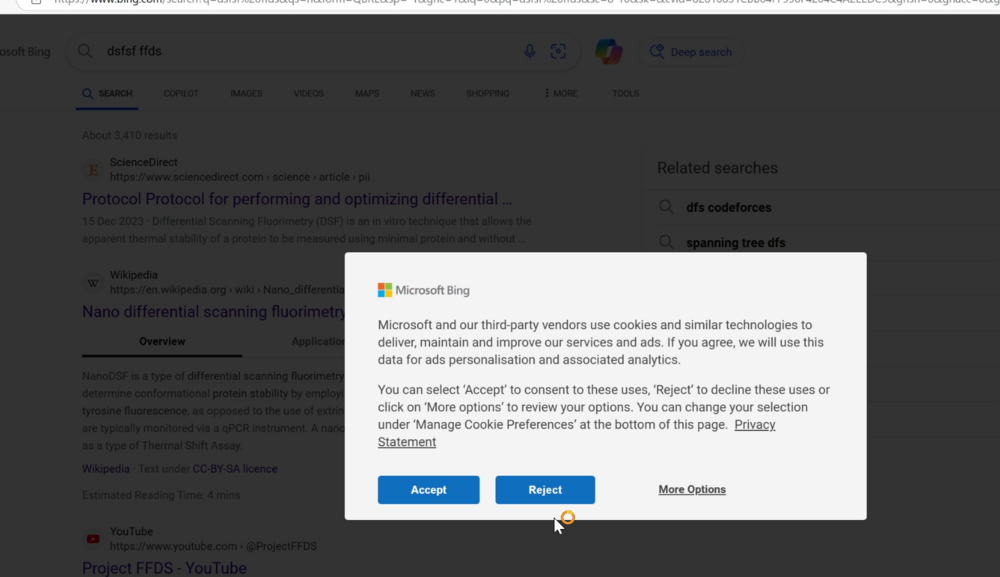Reject cookies in the Bing dialog
1000x577 pixels.
point(545,490)
